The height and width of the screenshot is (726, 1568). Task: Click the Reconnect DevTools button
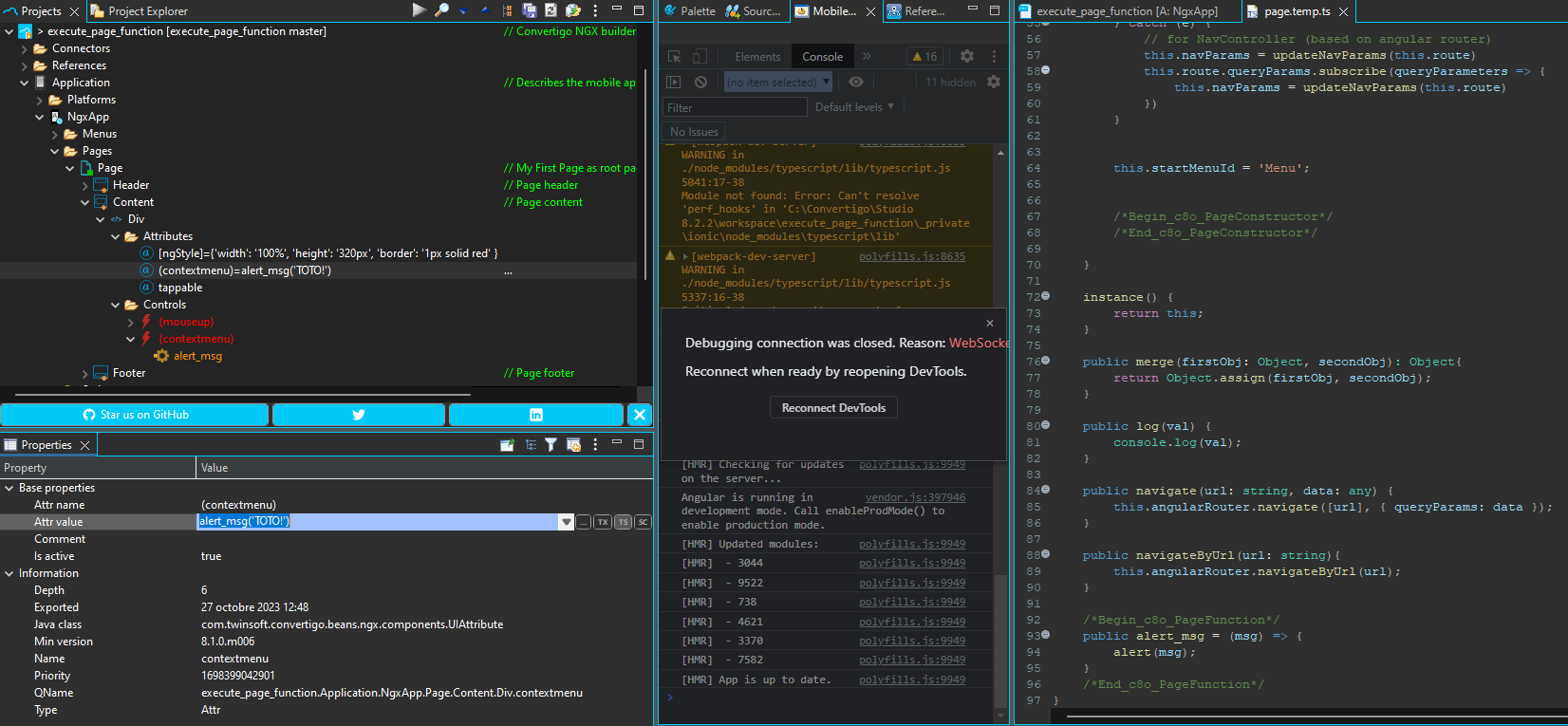[x=833, y=408]
